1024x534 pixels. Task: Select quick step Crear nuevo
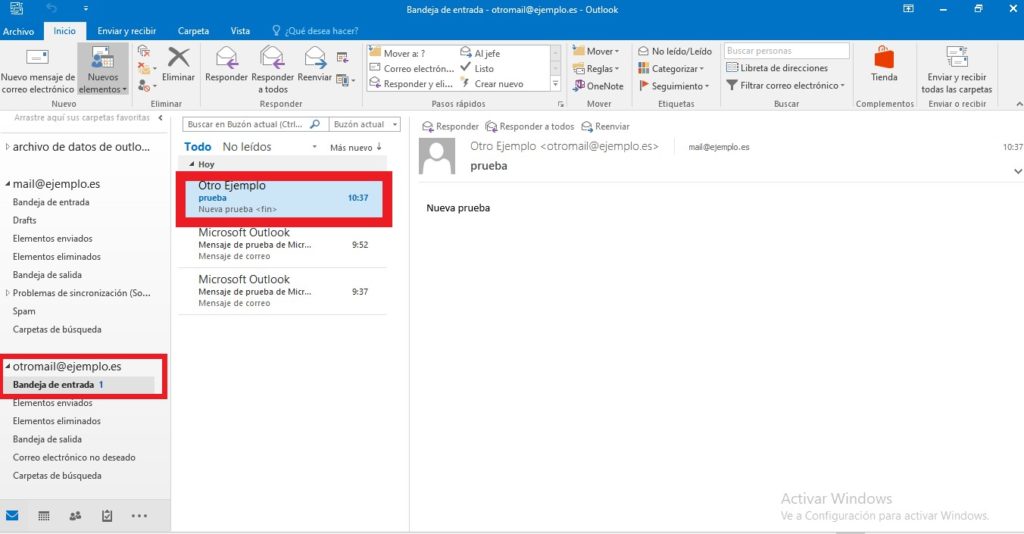pyautogui.click(x=492, y=84)
